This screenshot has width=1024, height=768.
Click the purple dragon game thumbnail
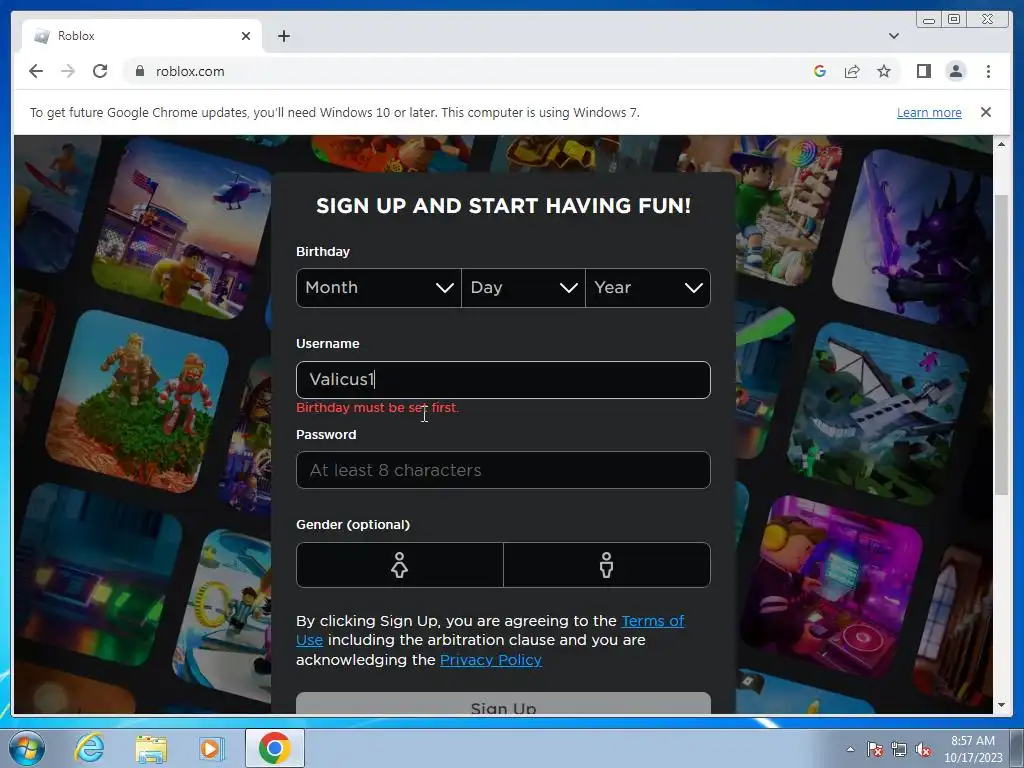click(911, 238)
